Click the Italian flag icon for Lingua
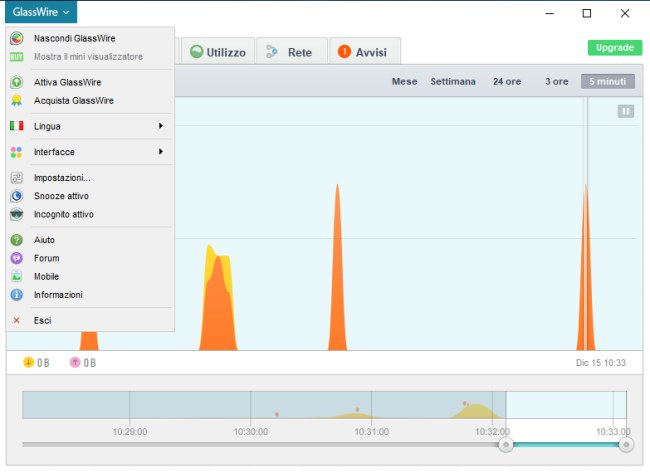 tap(17, 126)
